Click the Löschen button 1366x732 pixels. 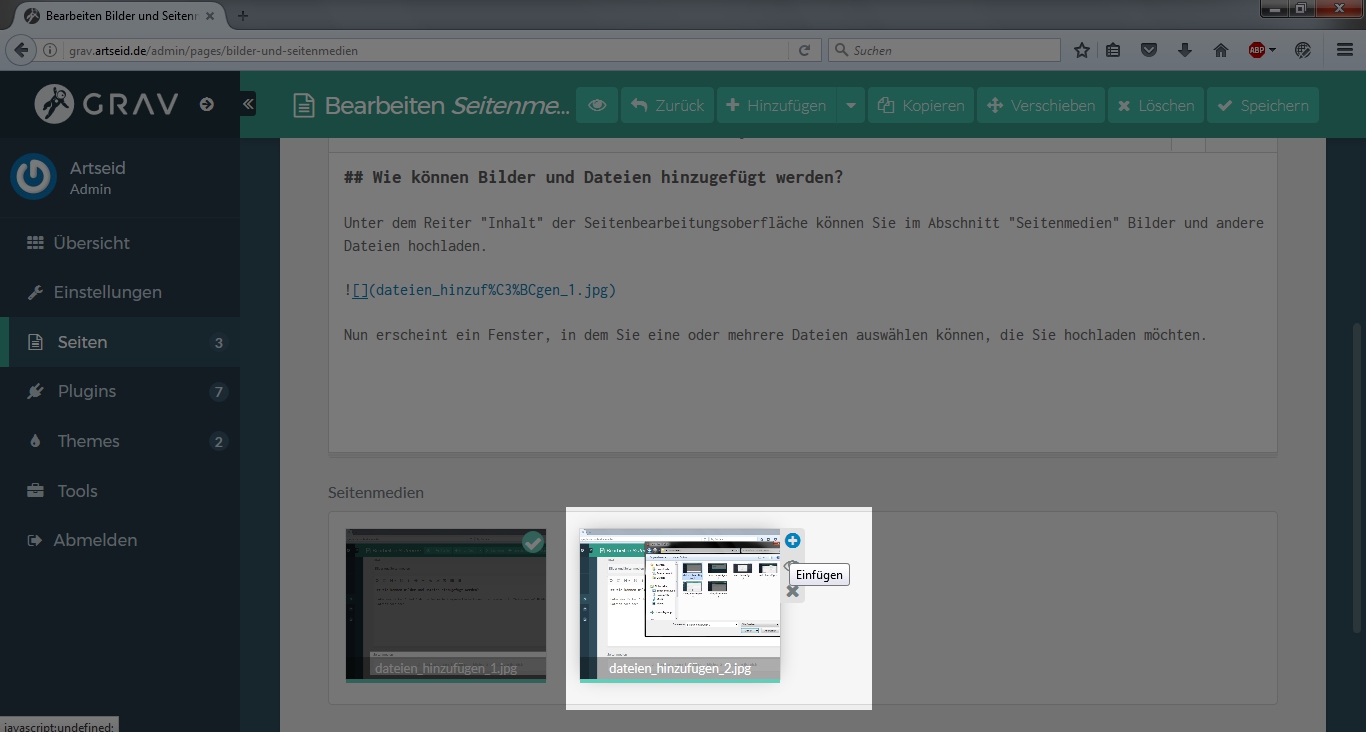click(1155, 105)
